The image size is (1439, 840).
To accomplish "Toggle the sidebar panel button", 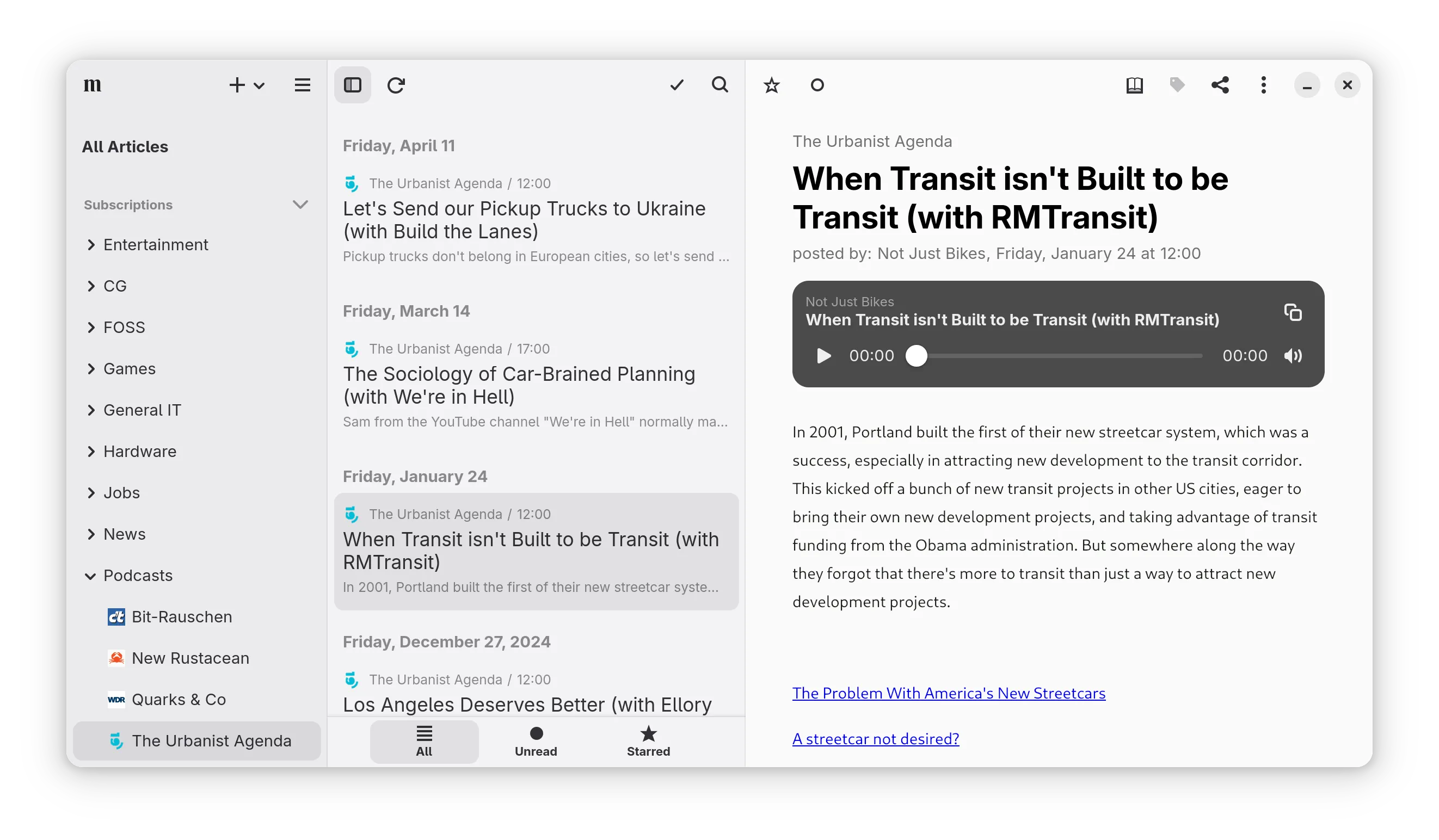I will click(352, 85).
